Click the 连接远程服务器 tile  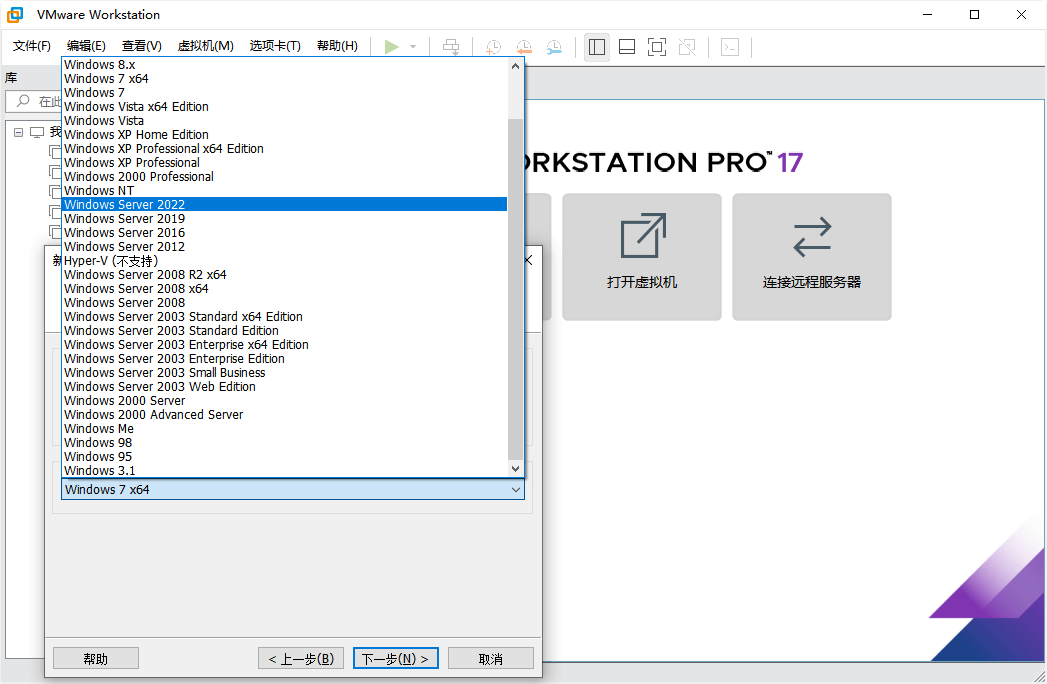811,256
